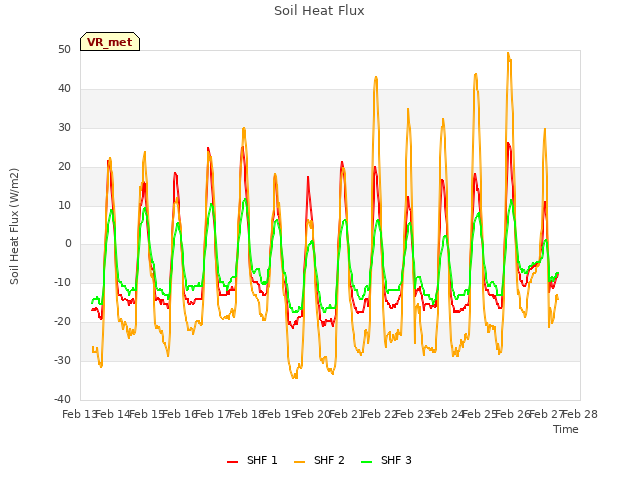Click the 40 y-axis tick label

64,89
